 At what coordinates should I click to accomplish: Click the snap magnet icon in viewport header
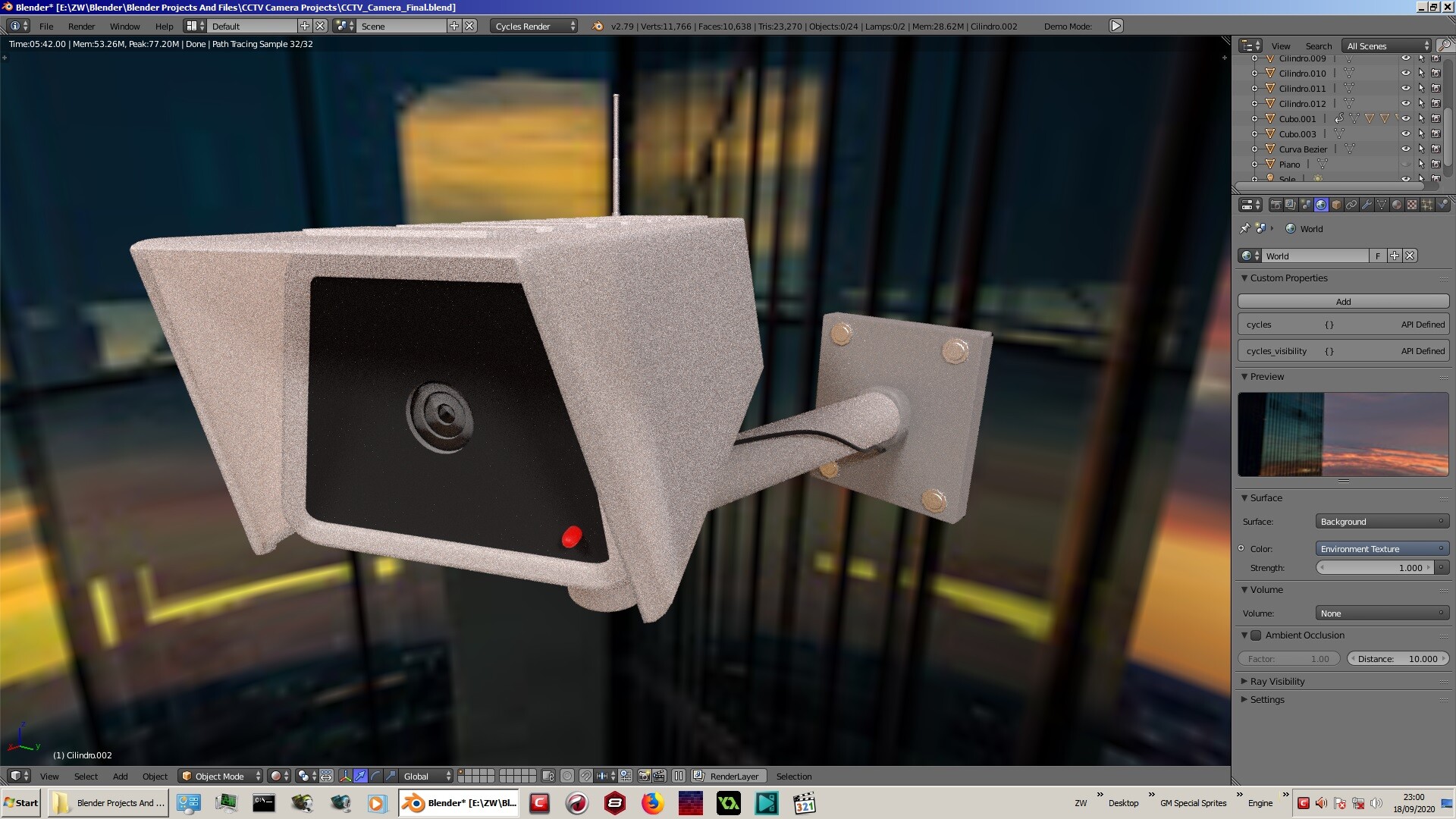(585, 777)
